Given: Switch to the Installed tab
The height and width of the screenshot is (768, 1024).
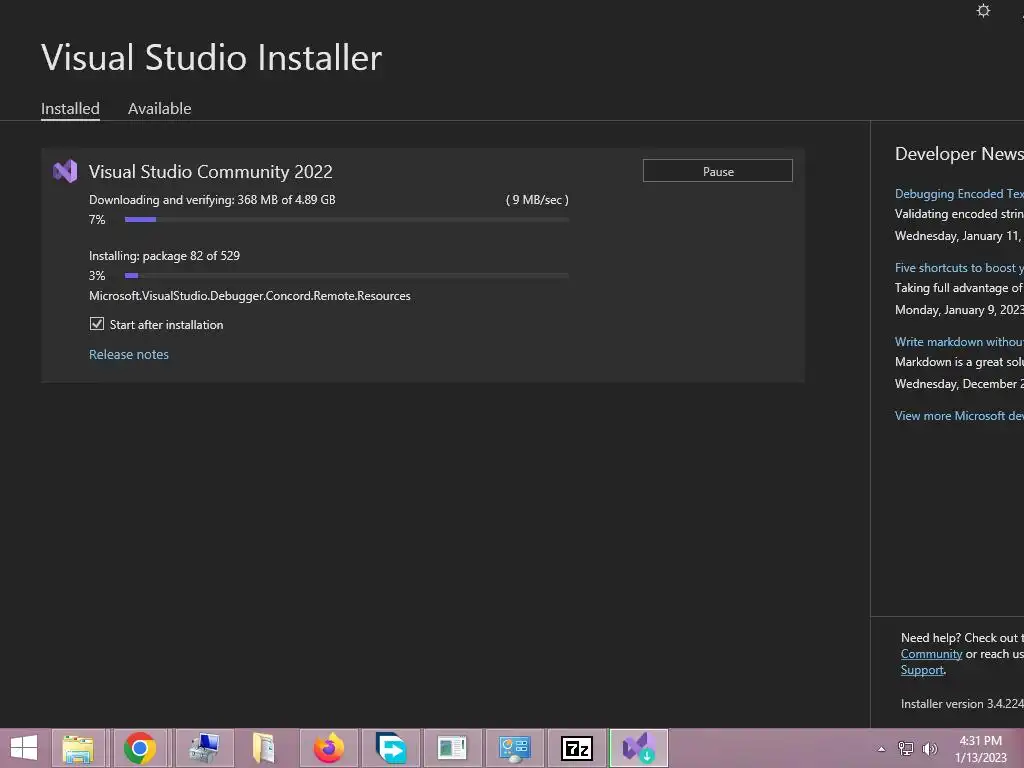Looking at the screenshot, I should 71,108.
